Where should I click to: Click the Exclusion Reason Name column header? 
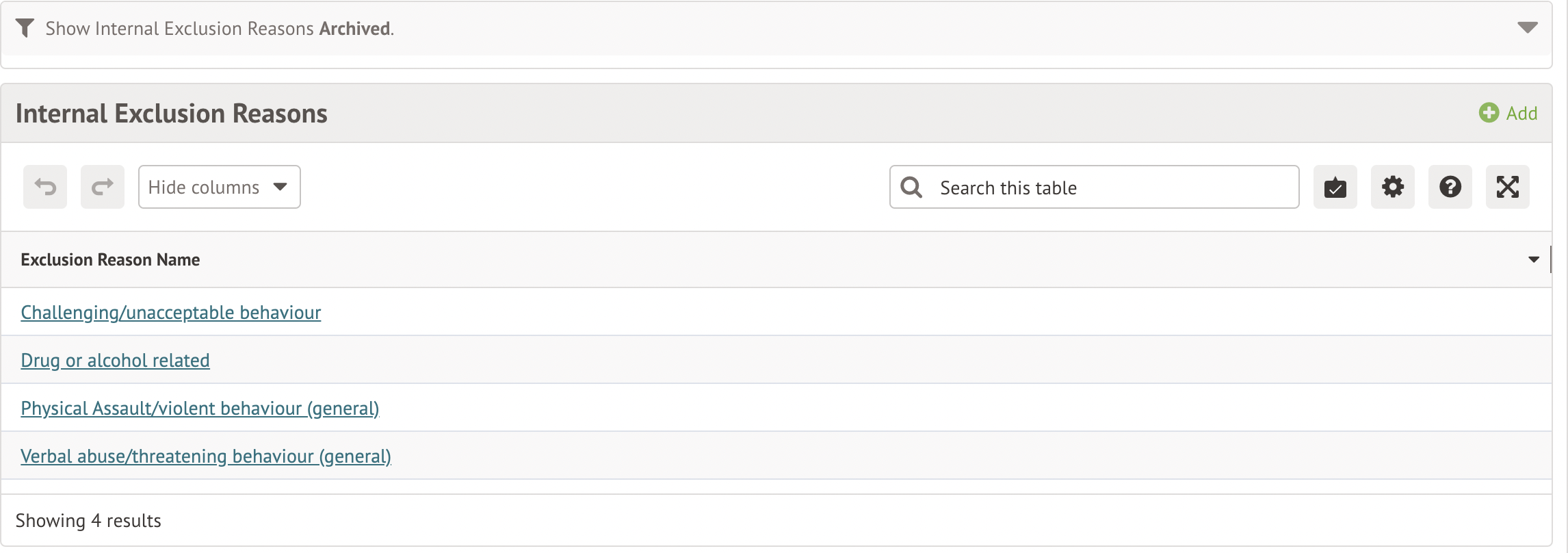click(110, 259)
